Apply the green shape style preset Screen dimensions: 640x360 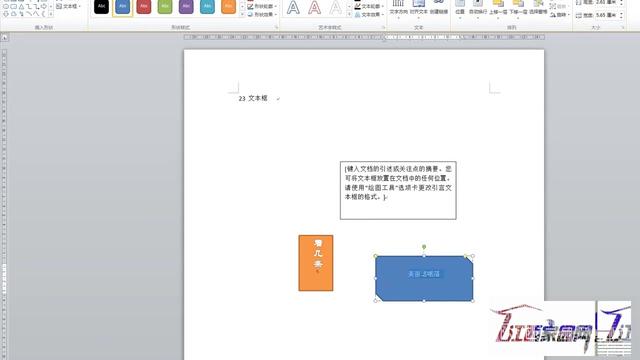165,7
